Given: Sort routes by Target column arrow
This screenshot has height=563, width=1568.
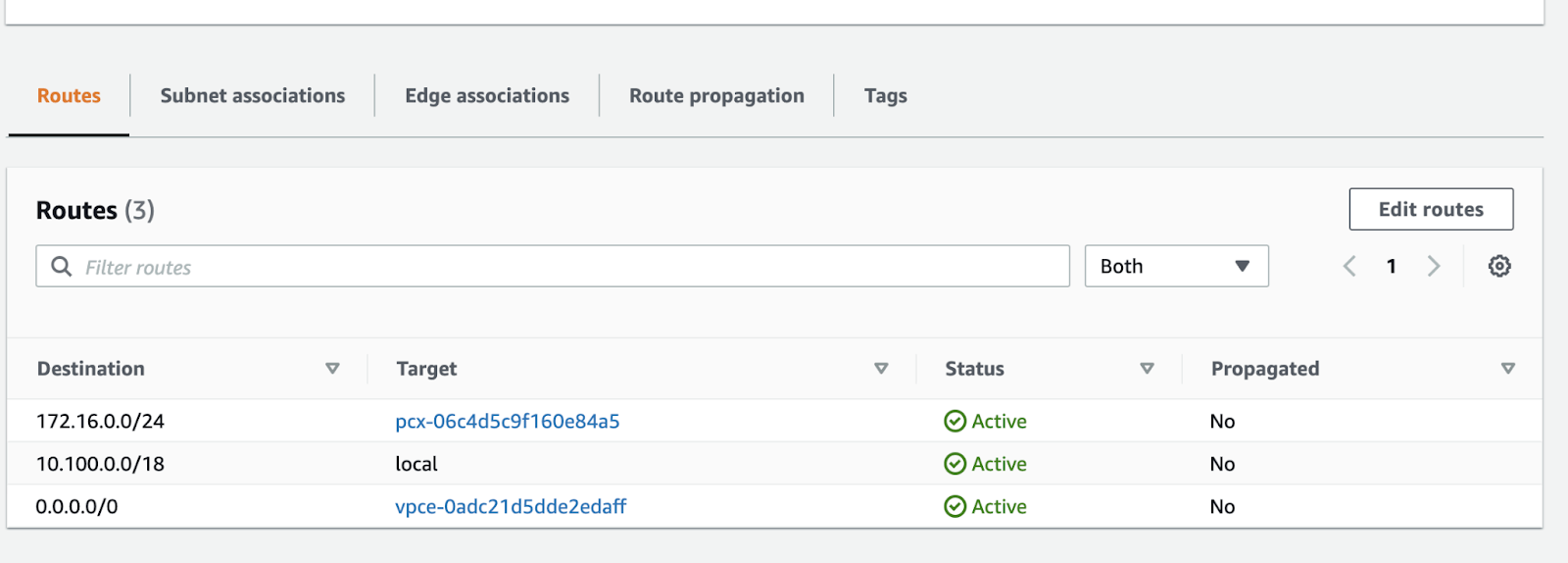Looking at the screenshot, I should tap(881, 369).
